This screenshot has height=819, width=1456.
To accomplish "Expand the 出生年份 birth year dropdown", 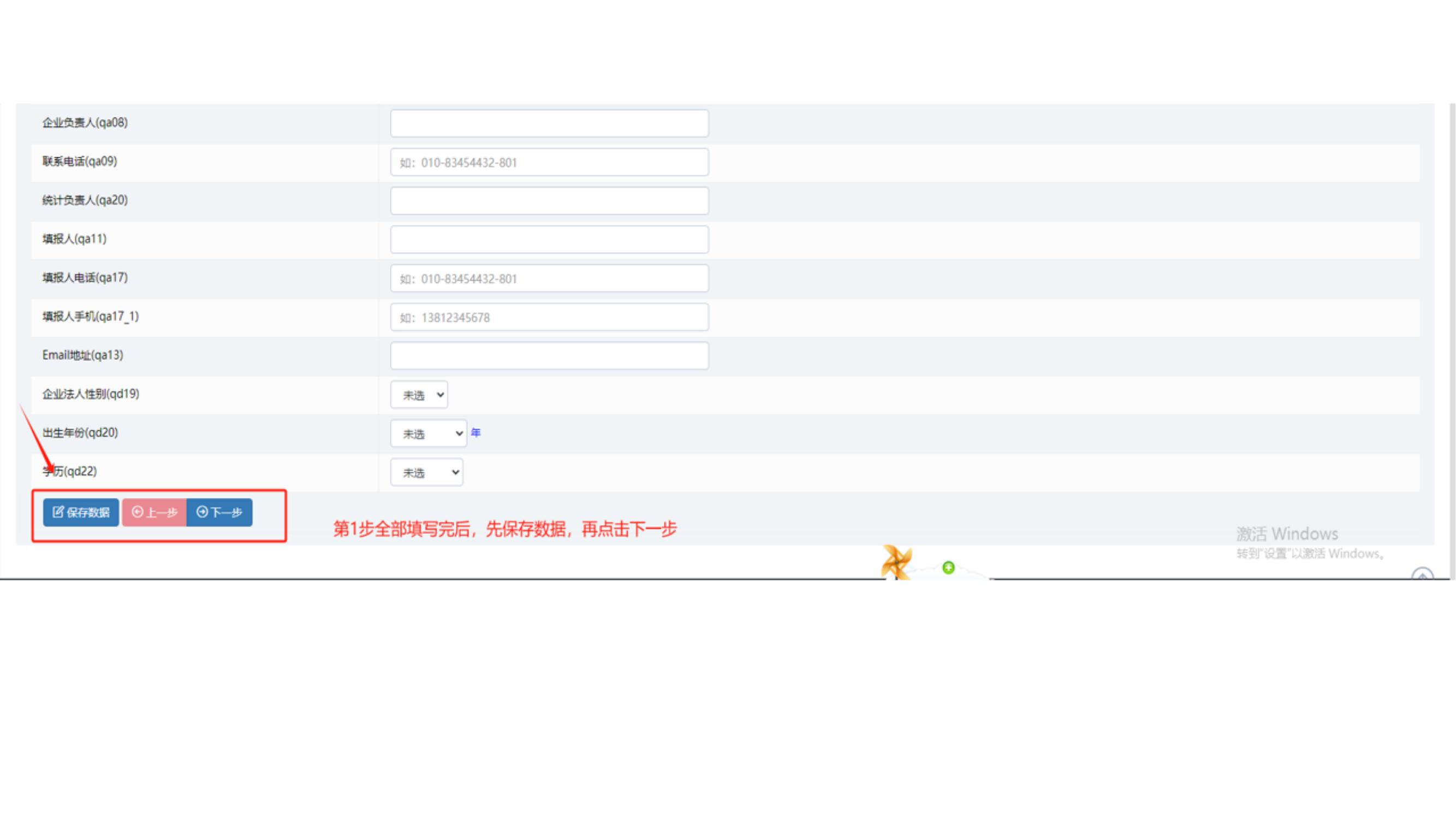I will pos(428,434).
